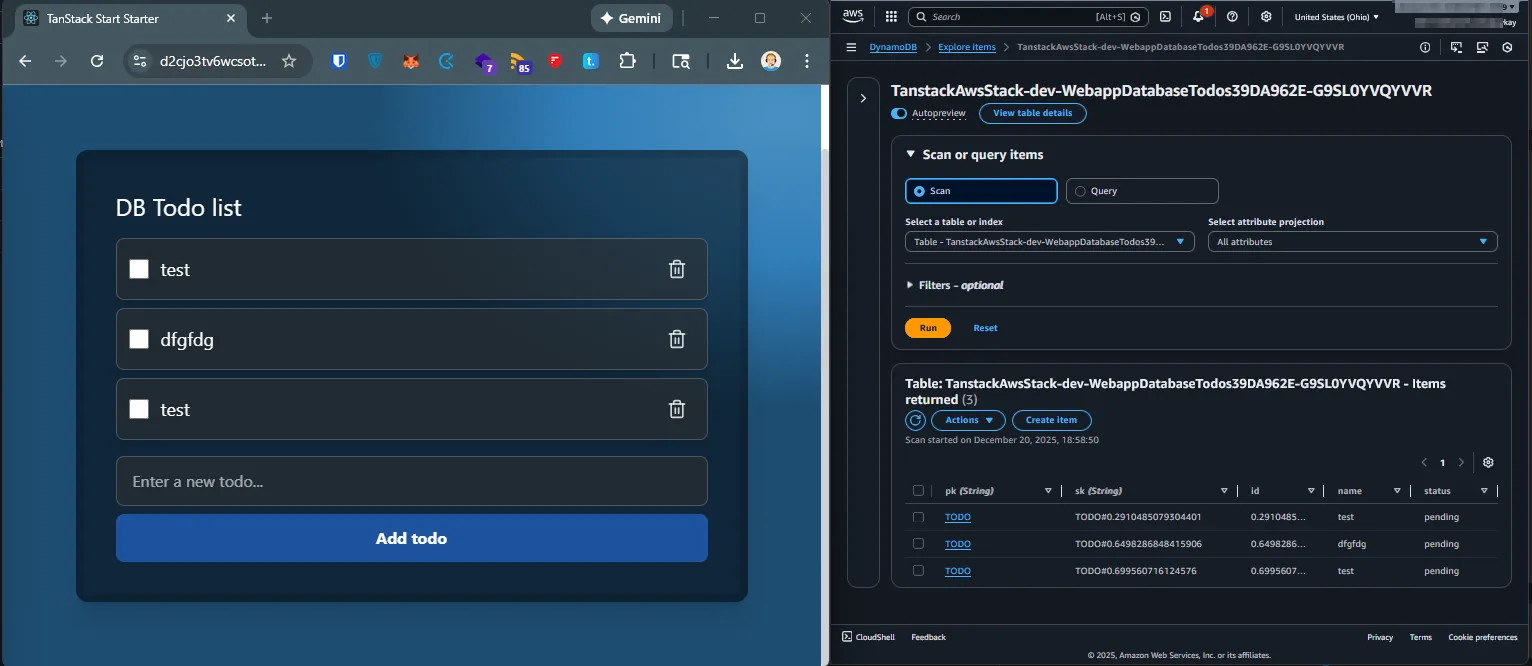Viewport: 1532px width, 666px height.
Task: Open CloudShell icon in AWS top bar
Action: click(x=1165, y=17)
